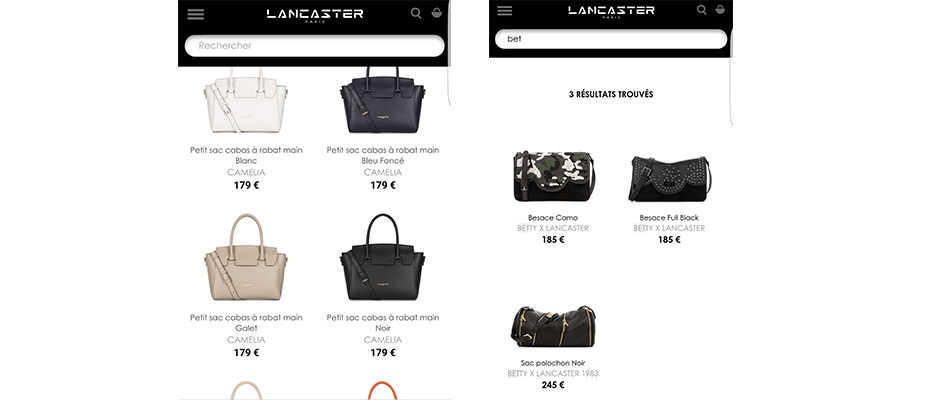Open Besace Camo bag image
The height and width of the screenshot is (400, 940).
553,176
